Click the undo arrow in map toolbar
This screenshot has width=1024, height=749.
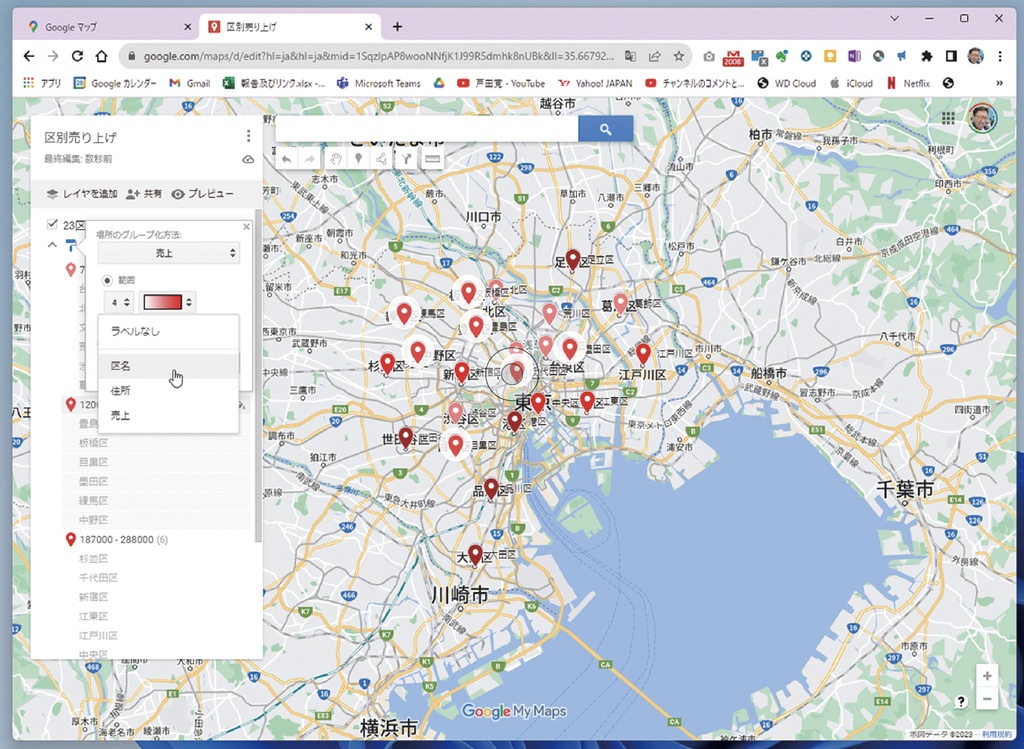point(287,159)
